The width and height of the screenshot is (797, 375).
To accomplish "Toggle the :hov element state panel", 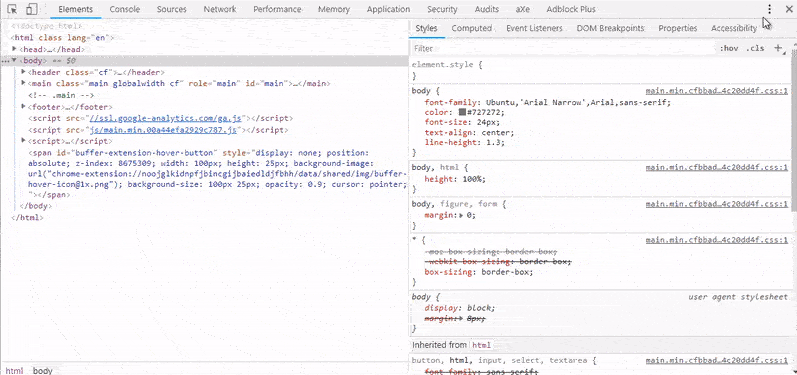I will [x=728, y=48].
